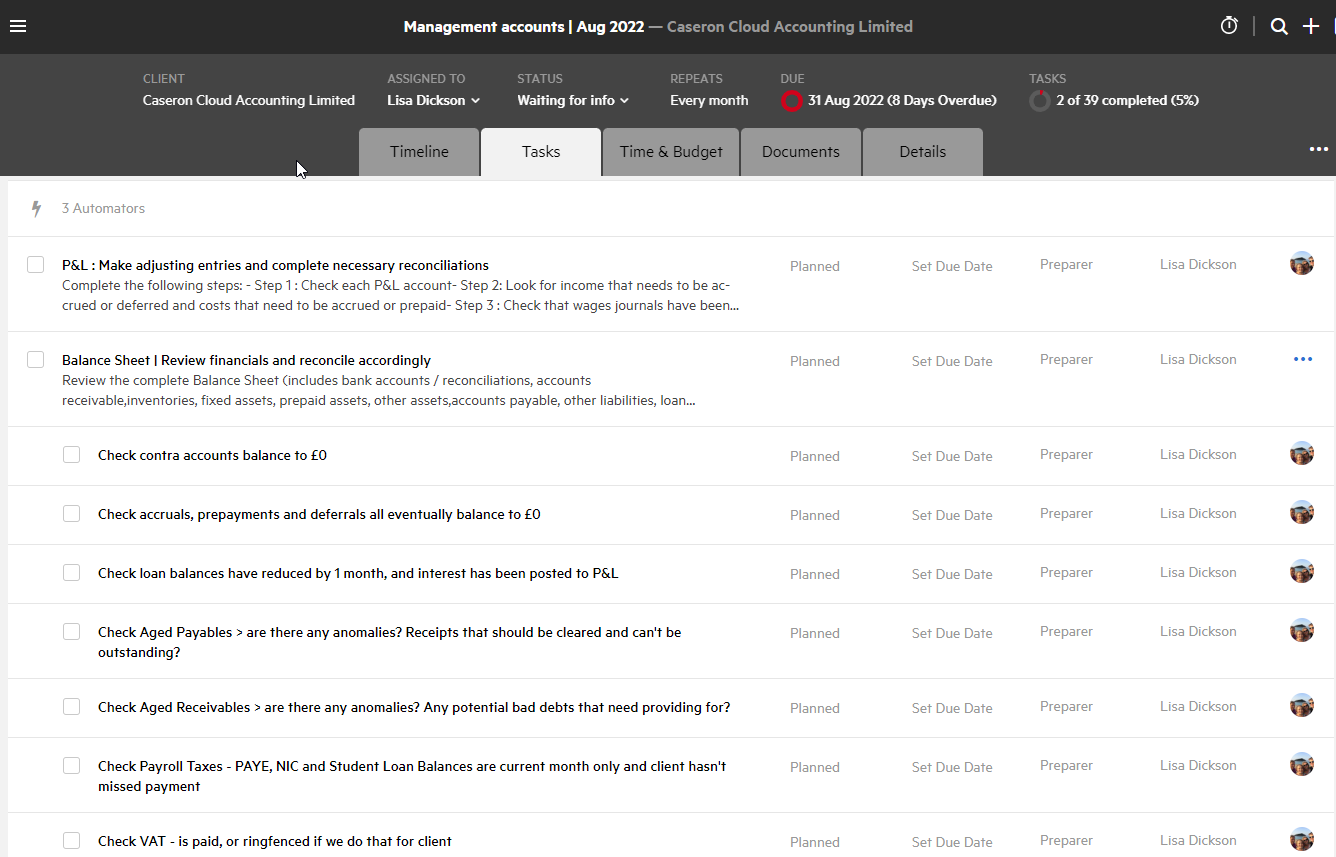Open search with the magnifier icon
1336x857 pixels.
1279,27
